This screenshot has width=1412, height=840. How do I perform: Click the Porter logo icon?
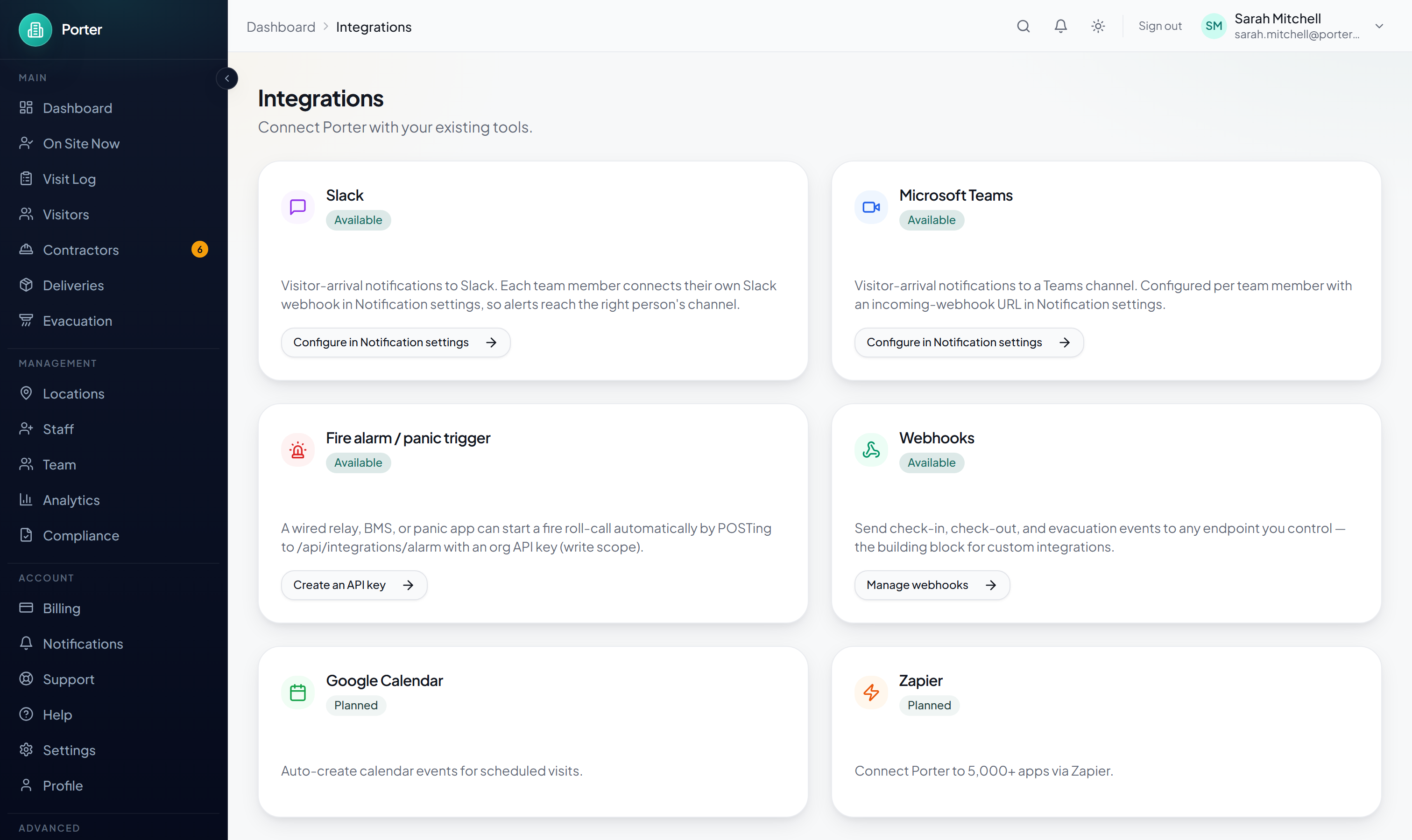(35, 29)
